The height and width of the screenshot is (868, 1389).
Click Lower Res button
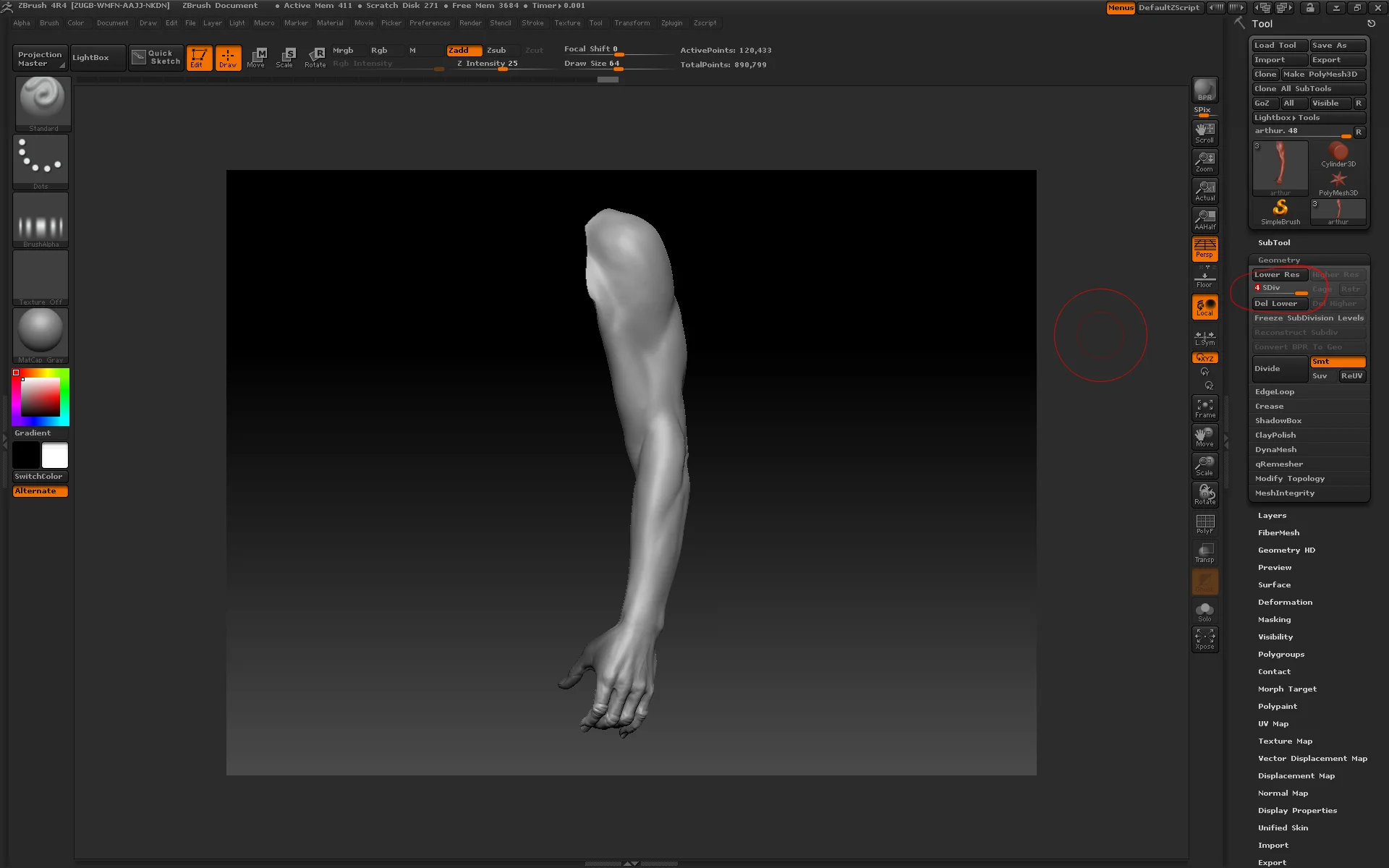[x=1280, y=275]
